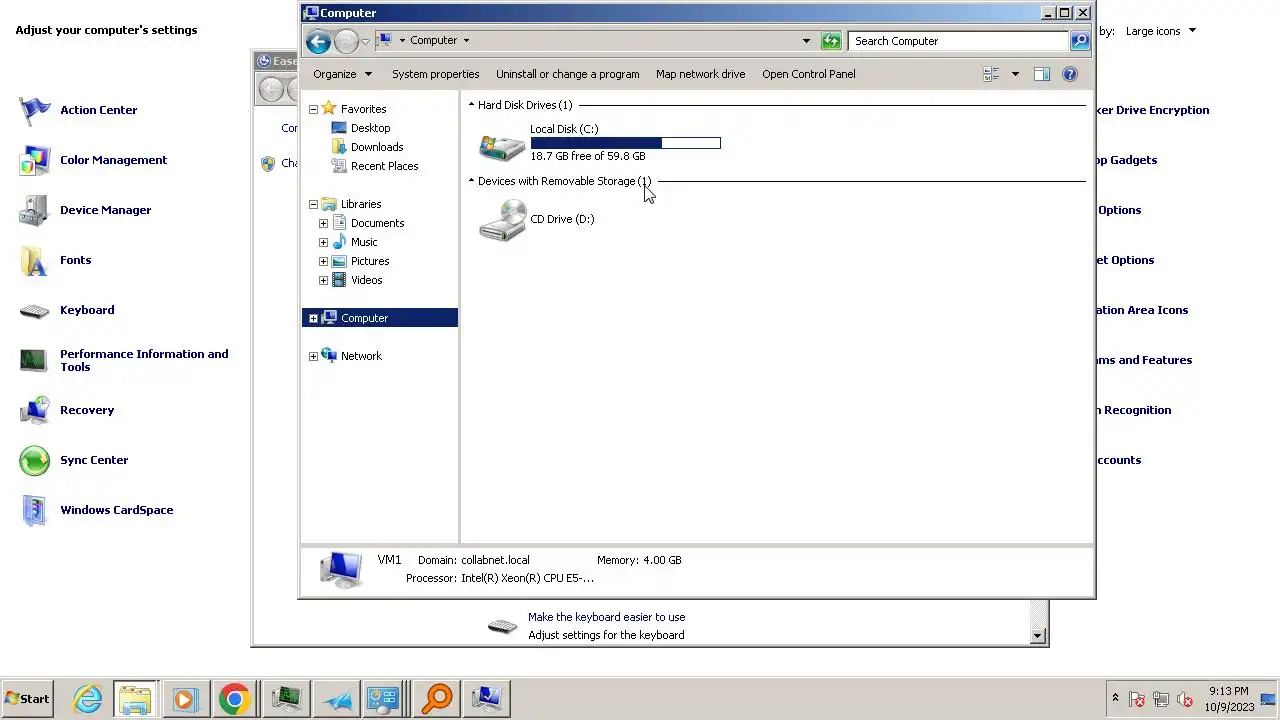Screen dimensions: 1280x720
Task: Open Downloads in the navigation pane
Action: 377,147
